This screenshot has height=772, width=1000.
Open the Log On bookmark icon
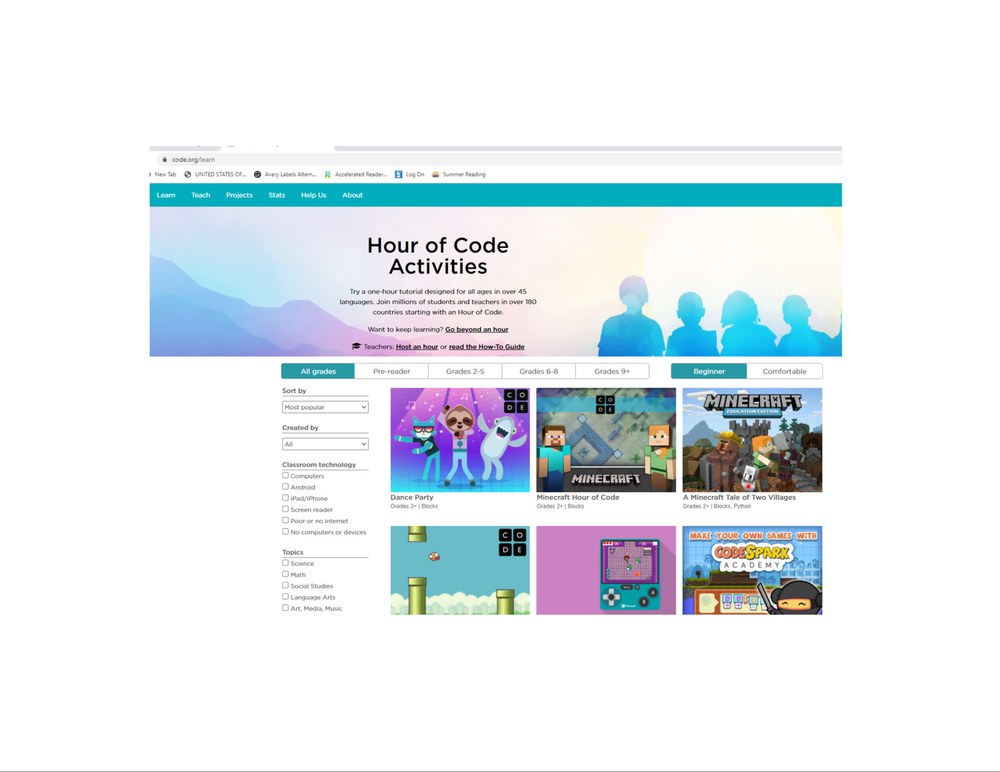point(399,174)
